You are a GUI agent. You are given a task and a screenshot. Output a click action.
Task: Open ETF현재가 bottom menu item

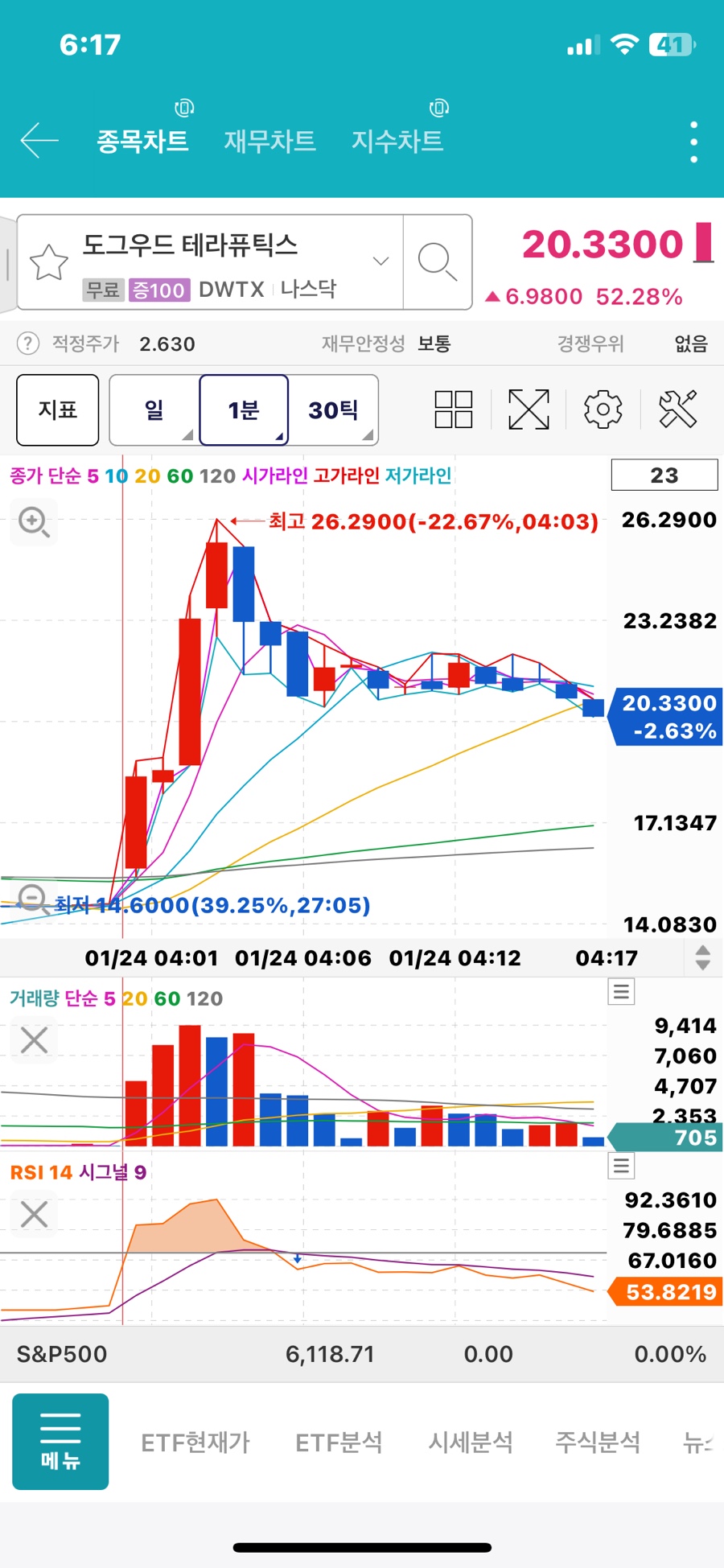point(195,1442)
